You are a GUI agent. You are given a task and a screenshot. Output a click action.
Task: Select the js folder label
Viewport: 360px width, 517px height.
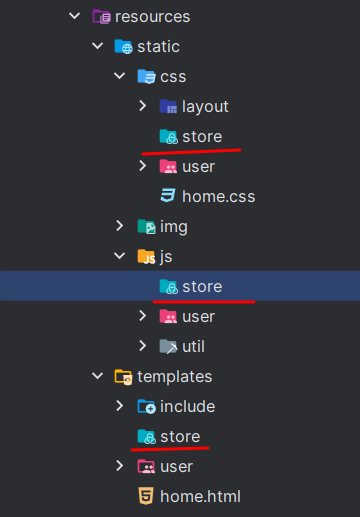166,257
